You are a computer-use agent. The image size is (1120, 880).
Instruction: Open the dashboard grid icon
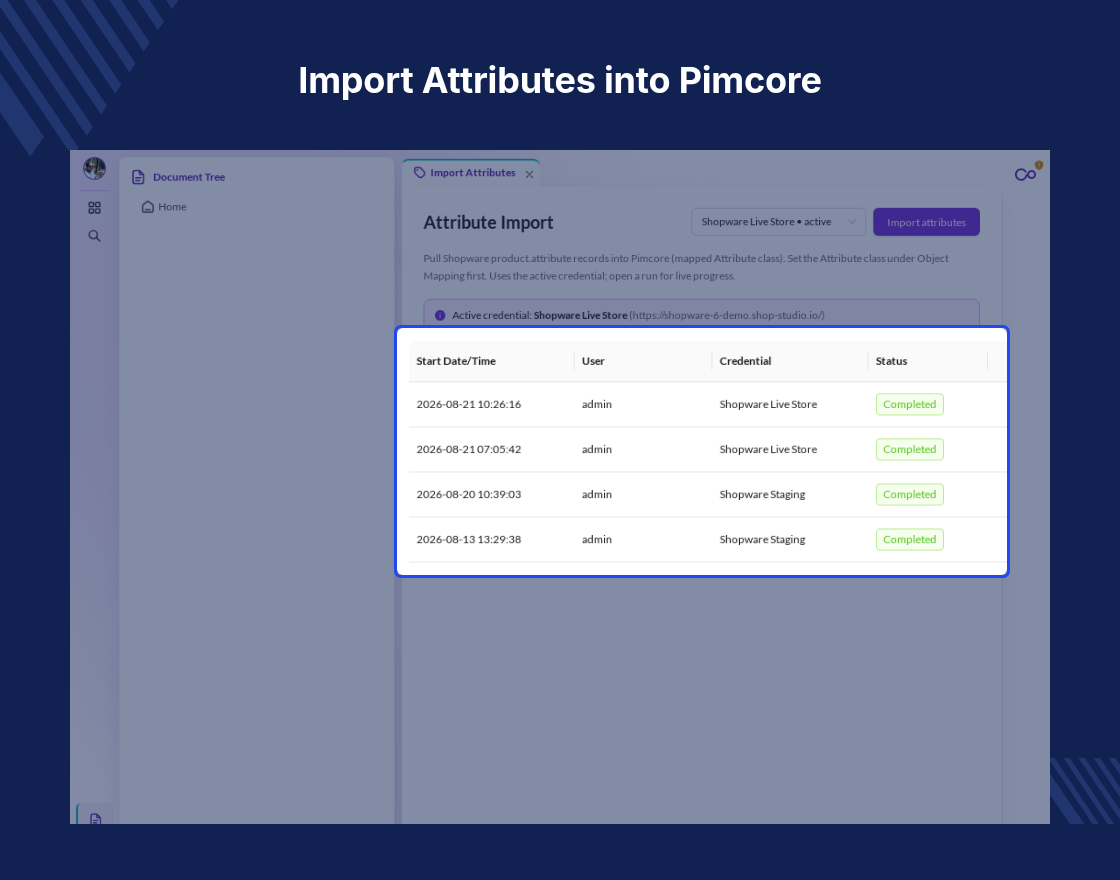click(94, 208)
